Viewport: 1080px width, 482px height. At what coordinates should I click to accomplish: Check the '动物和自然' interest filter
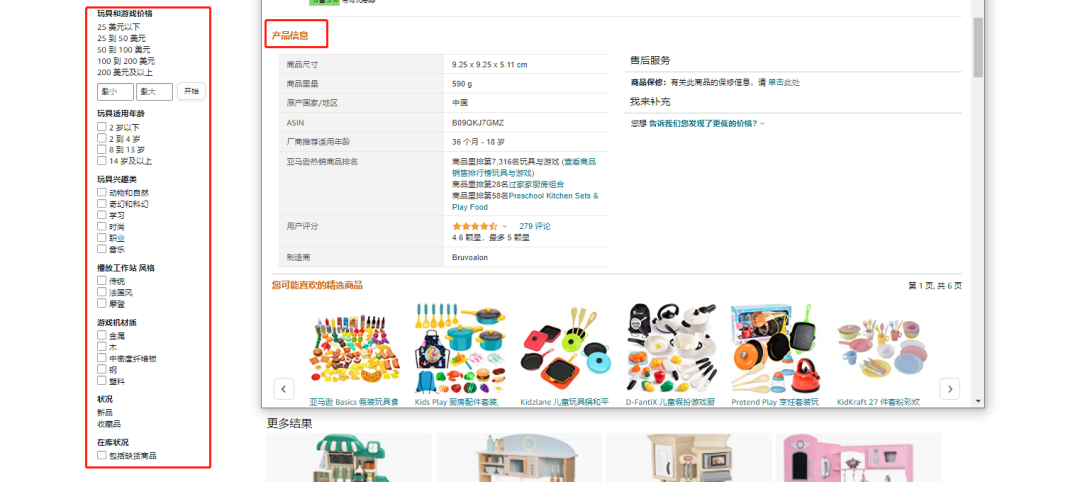(102, 193)
